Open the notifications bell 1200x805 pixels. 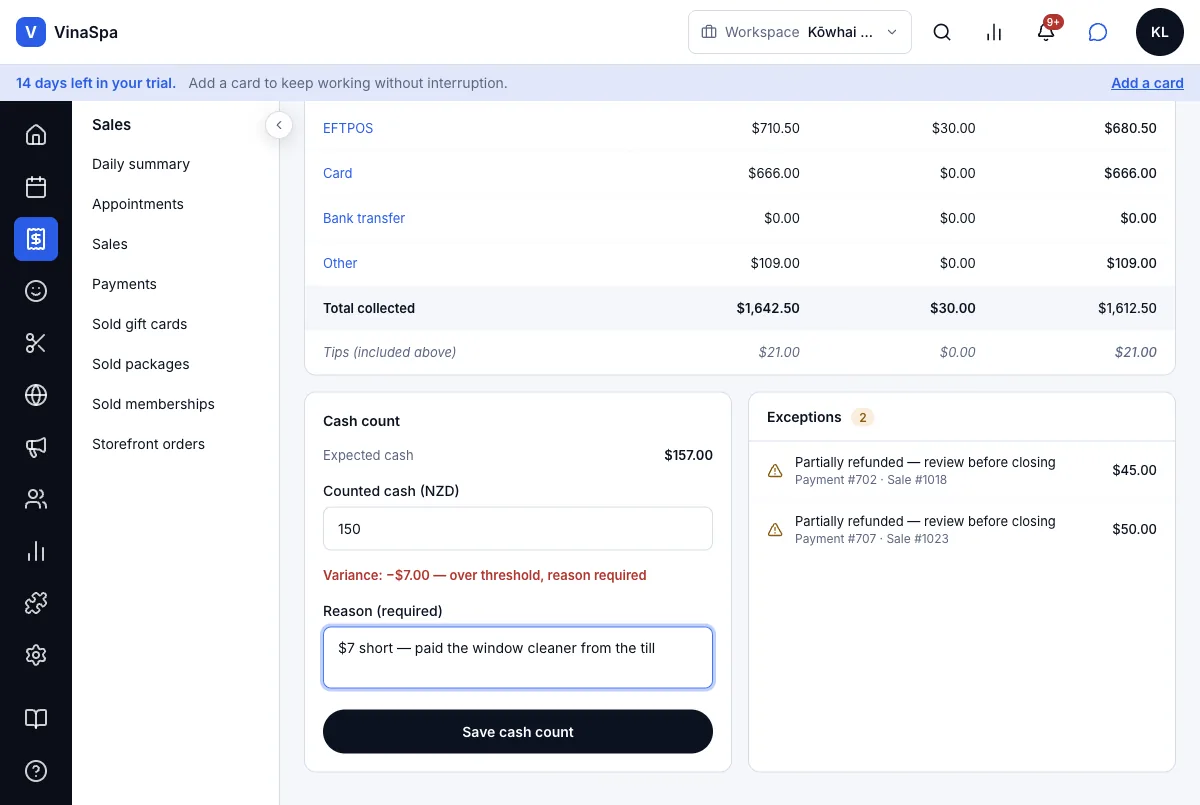click(1046, 32)
